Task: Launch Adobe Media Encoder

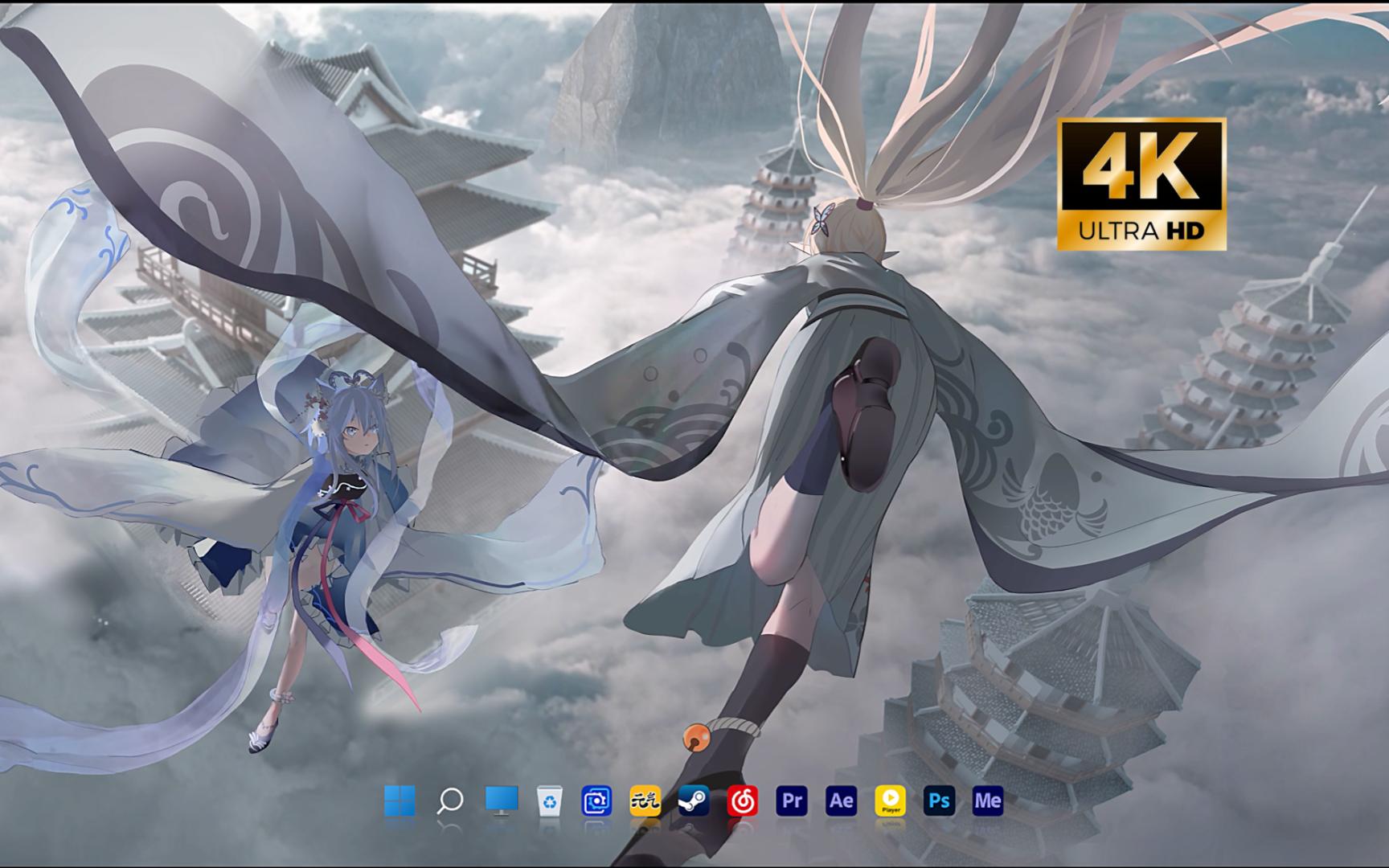Action: tap(988, 800)
